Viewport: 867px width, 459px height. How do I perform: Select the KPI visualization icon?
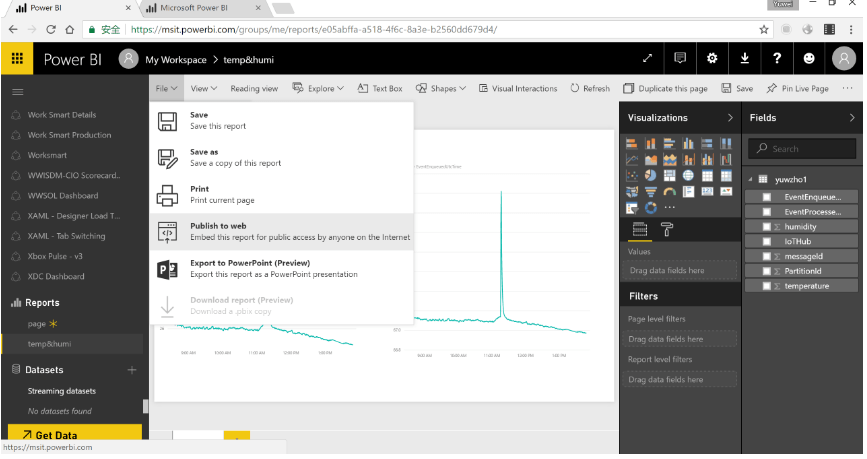click(726, 192)
